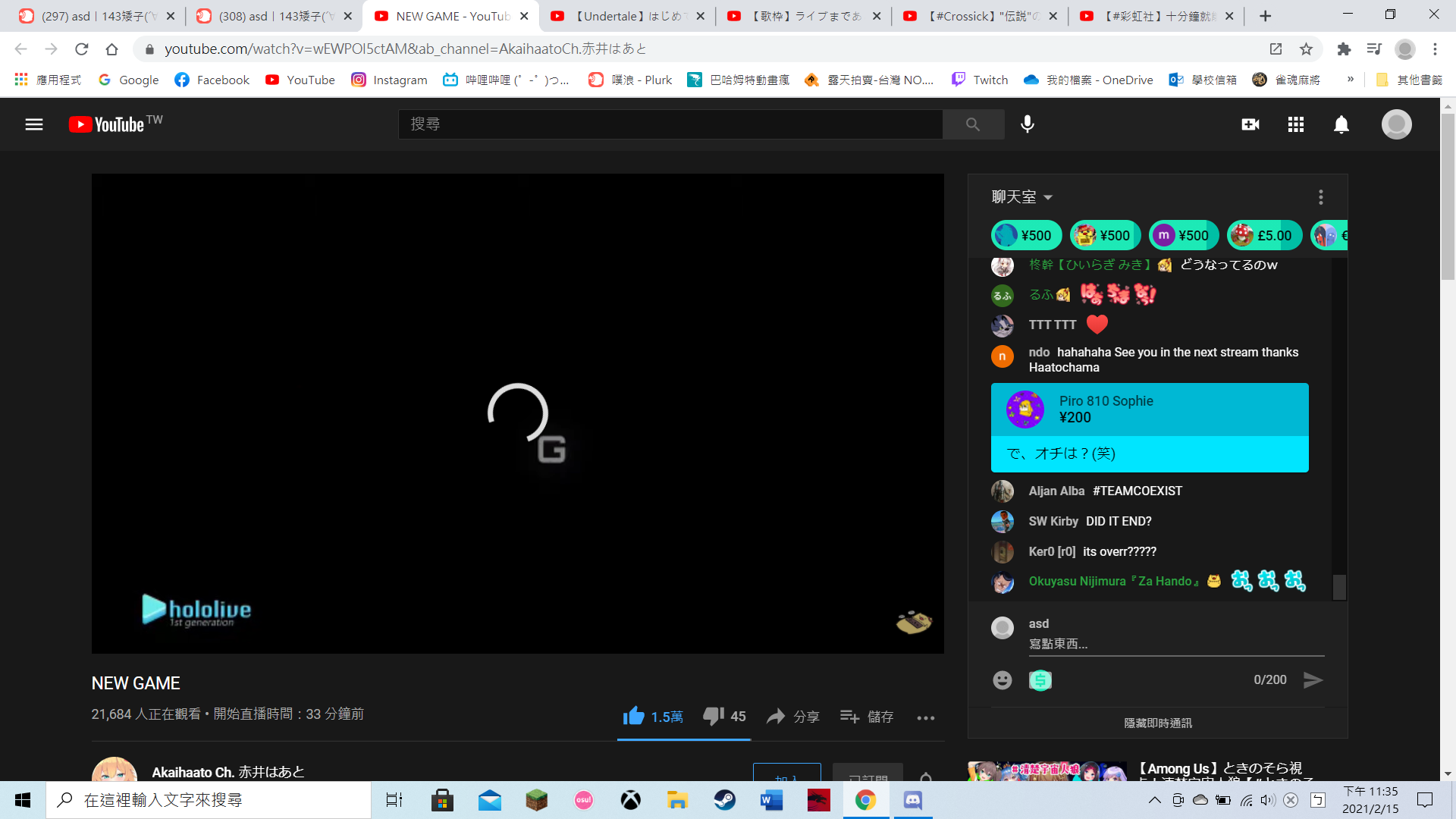This screenshot has width=1456, height=819.
Task: Open Steam from the taskbar
Action: (724, 800)
